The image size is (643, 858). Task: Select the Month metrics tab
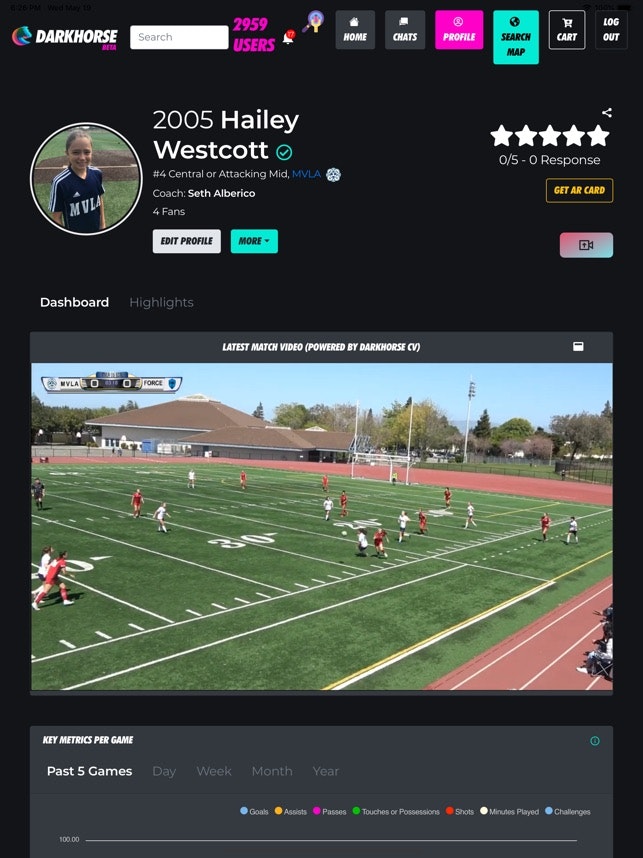point(272,771)
